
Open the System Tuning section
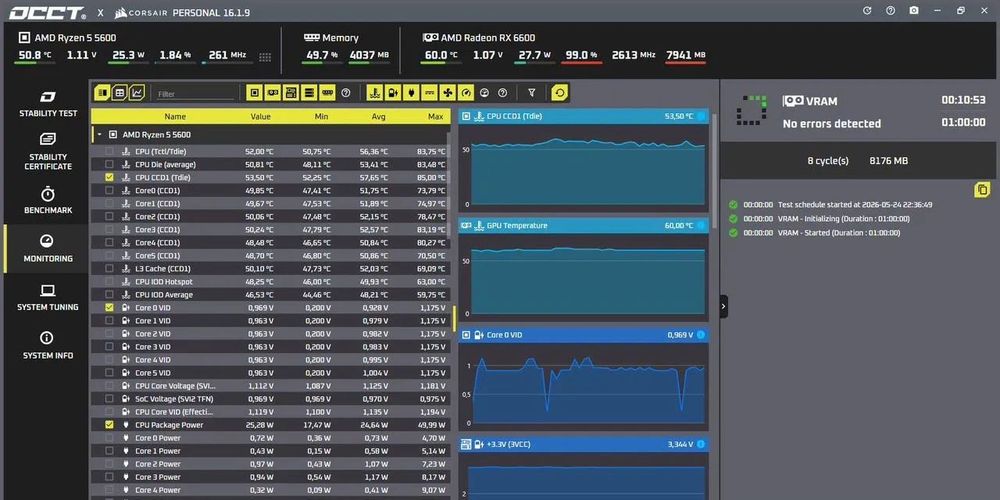point(48,298)
